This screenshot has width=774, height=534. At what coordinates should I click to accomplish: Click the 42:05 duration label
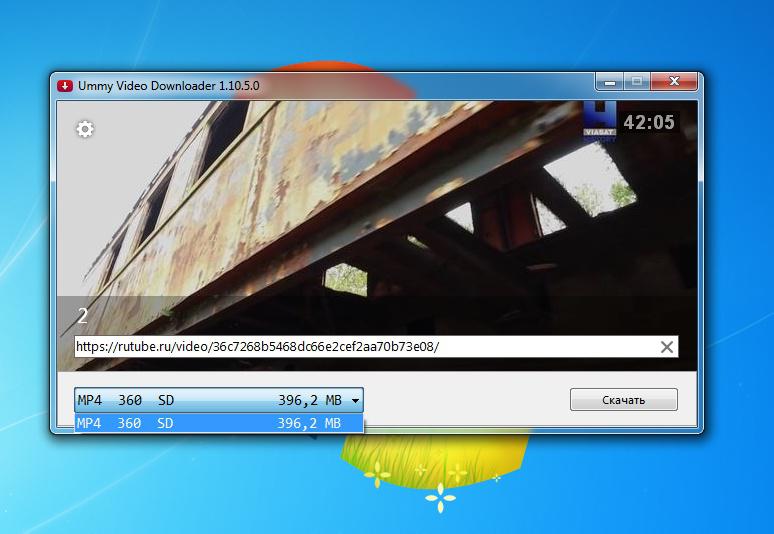pyautogui.click(x=649, y=122)
